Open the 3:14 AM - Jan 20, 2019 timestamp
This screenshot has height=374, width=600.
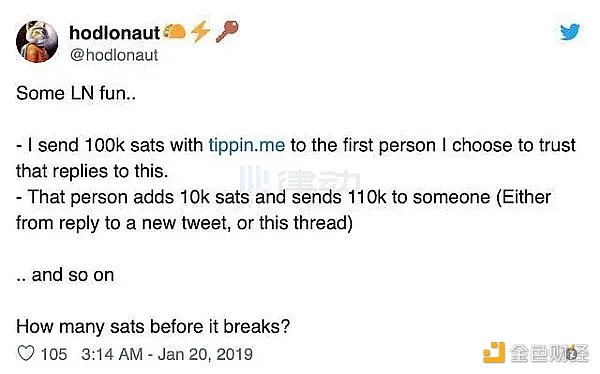(167, 354)
